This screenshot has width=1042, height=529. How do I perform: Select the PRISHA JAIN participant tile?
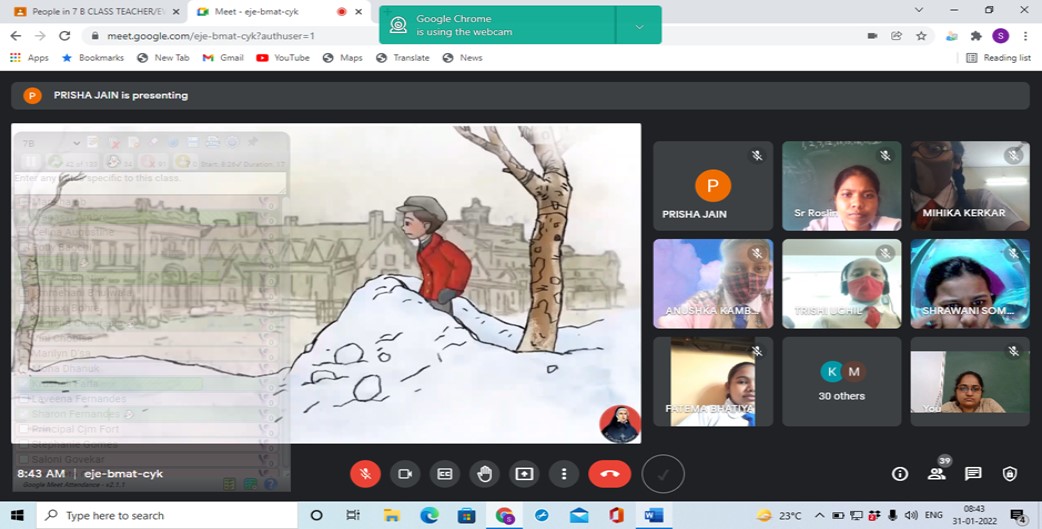click(x=713, y=186)
